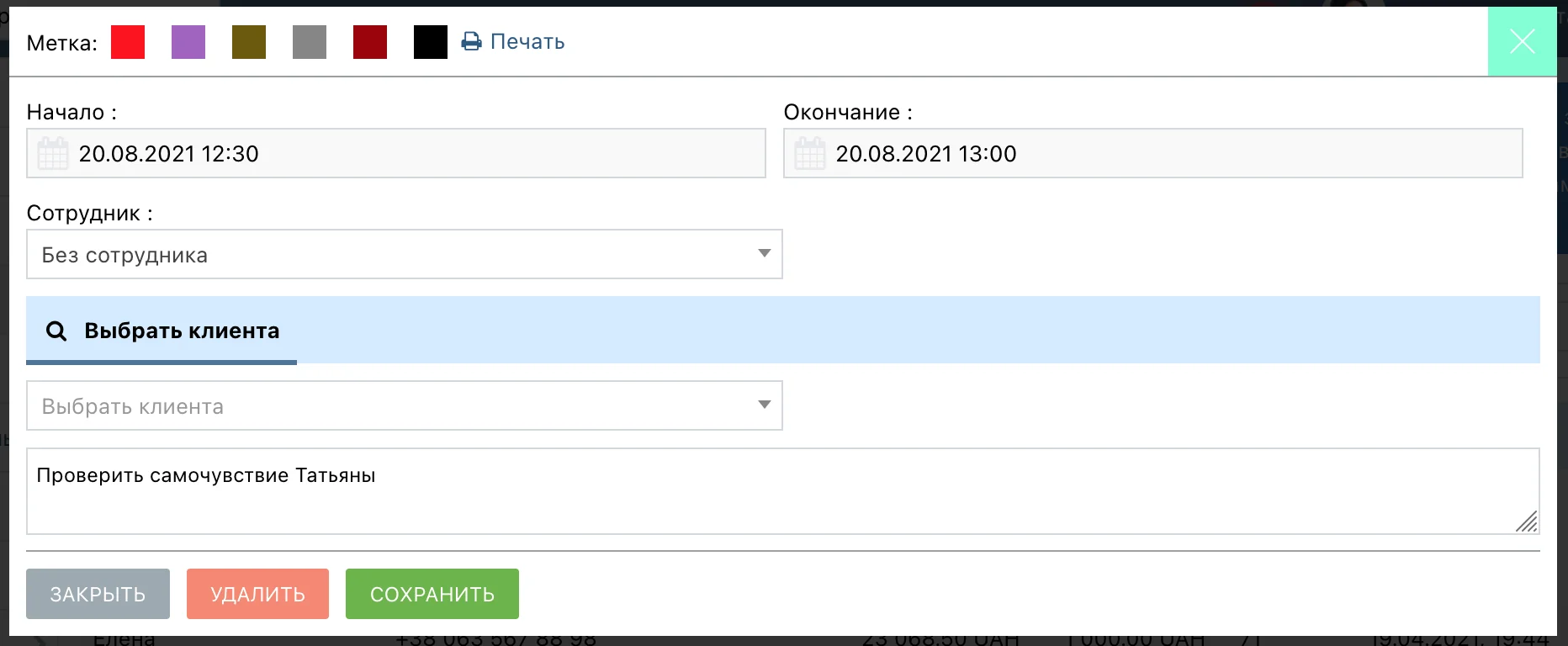
Task: Switch to the Выбрать клиента tab
Action: (162, 331)
